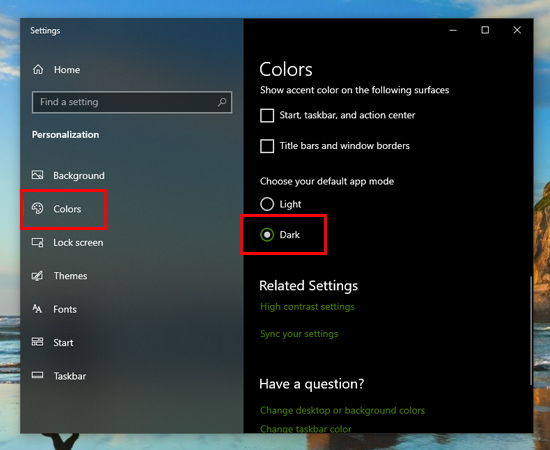The height and width of the screenshot is (450, 550).
Task: Click the Taskbar bar icon
Action: point(38,375)
